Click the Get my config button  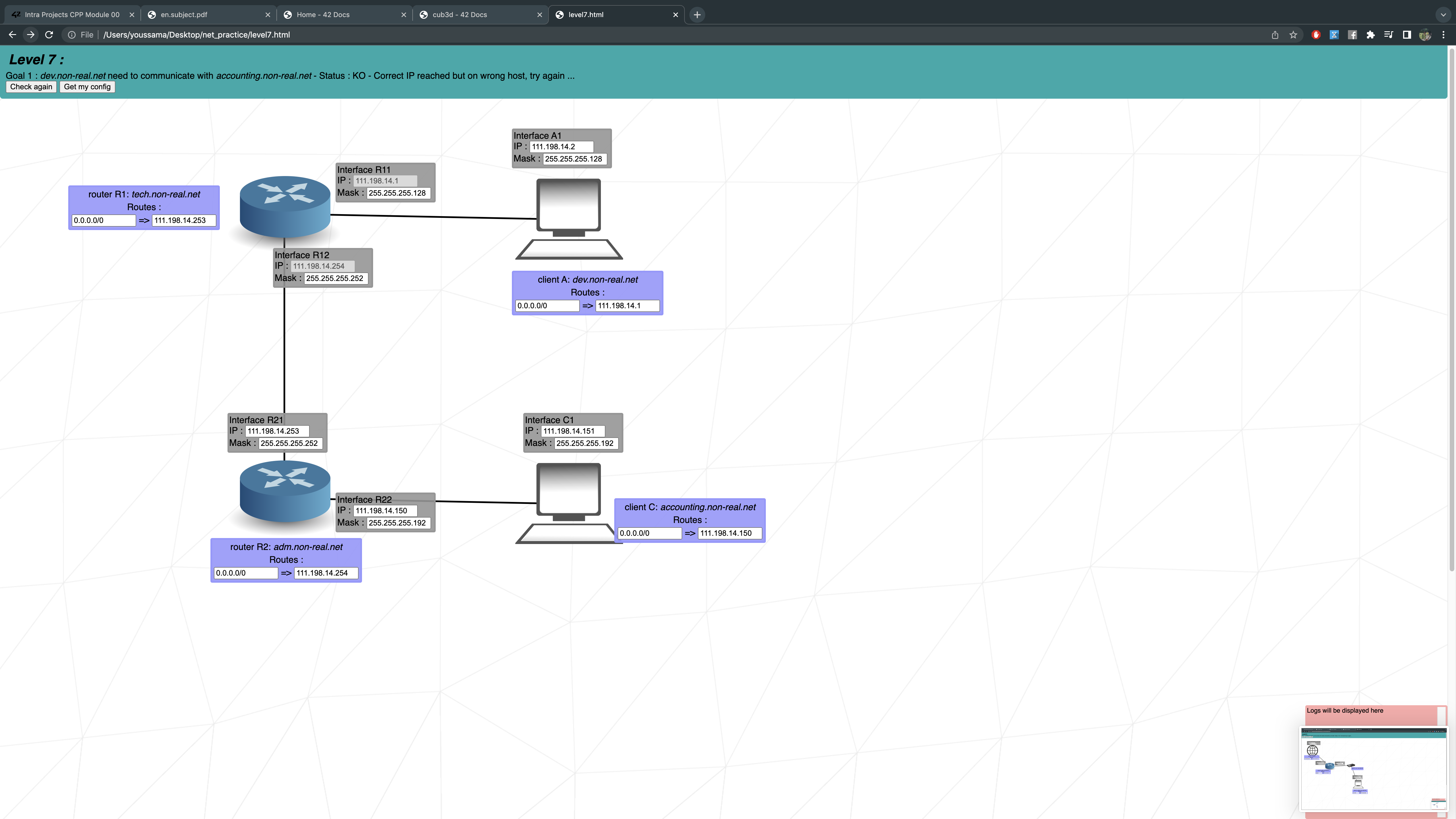tap(87, 86)
